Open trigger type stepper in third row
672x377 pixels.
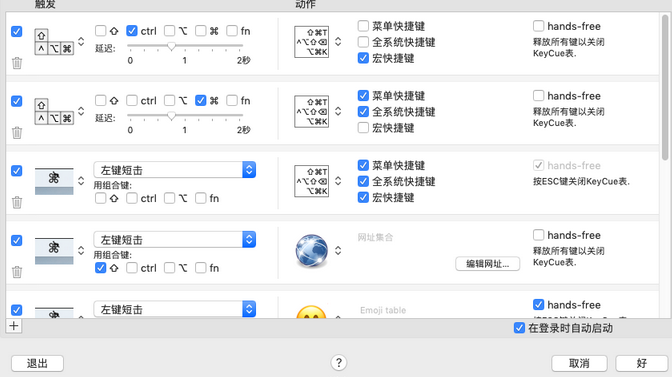tap(81, 181)
